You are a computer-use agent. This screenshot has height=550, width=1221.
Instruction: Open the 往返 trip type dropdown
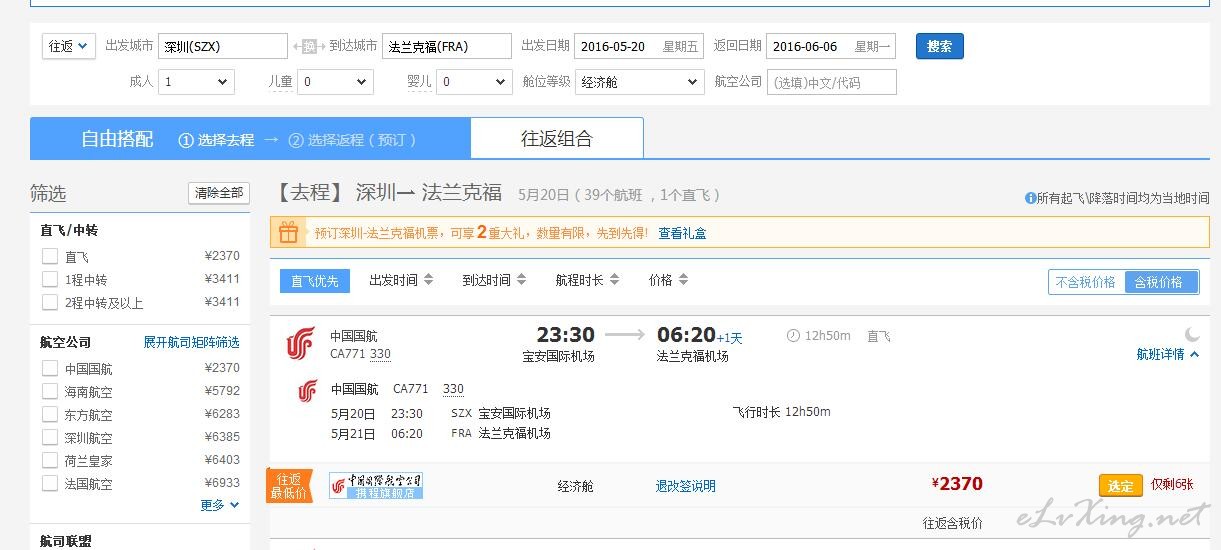point(70,46)
